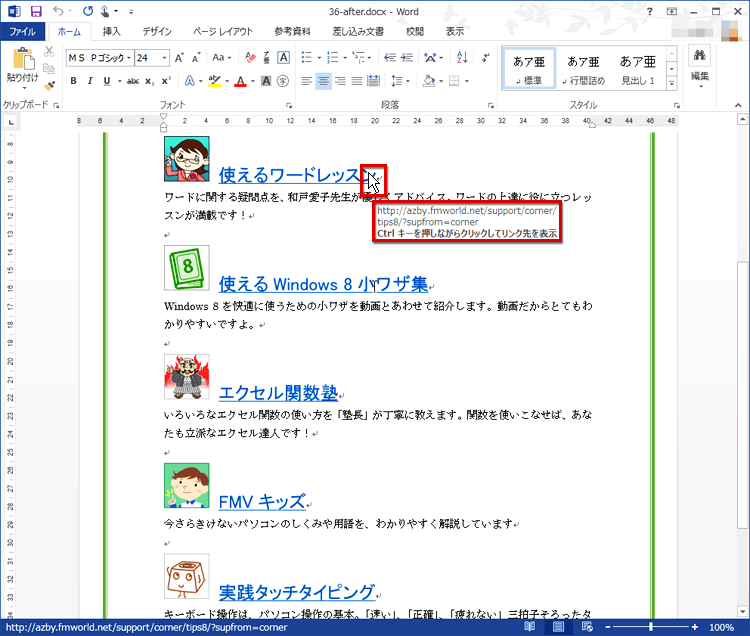Clear all formatting with eraser icon
Screen dimensions: 750x636
coord(250,58)
